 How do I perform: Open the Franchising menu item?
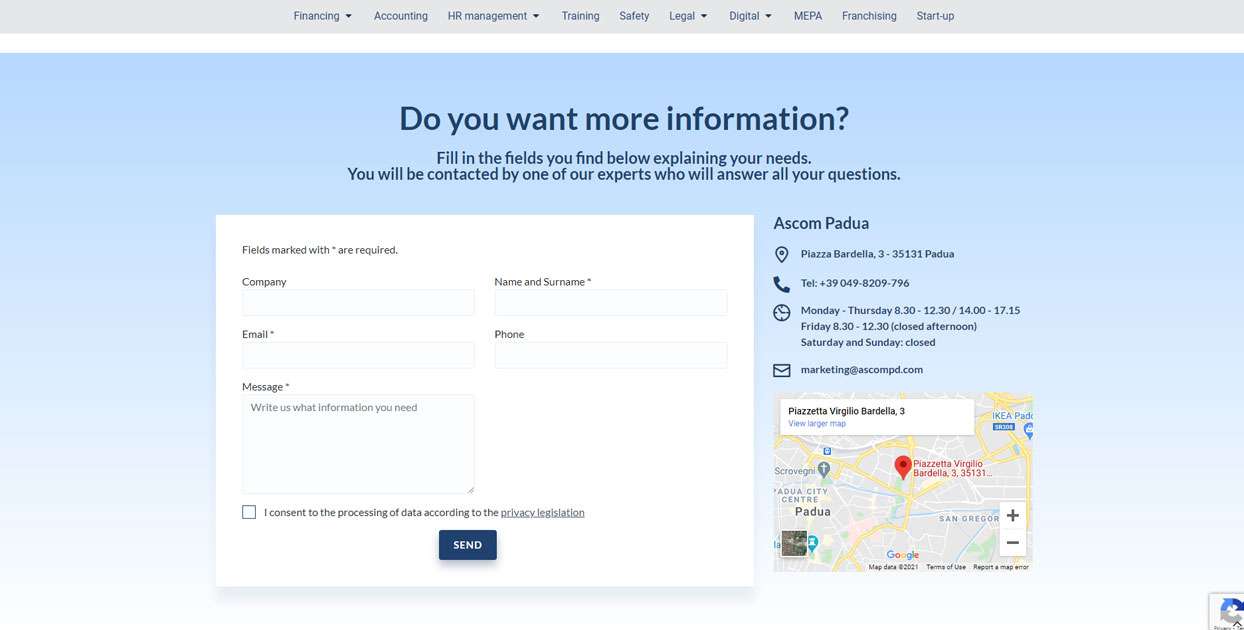point(869,16)
